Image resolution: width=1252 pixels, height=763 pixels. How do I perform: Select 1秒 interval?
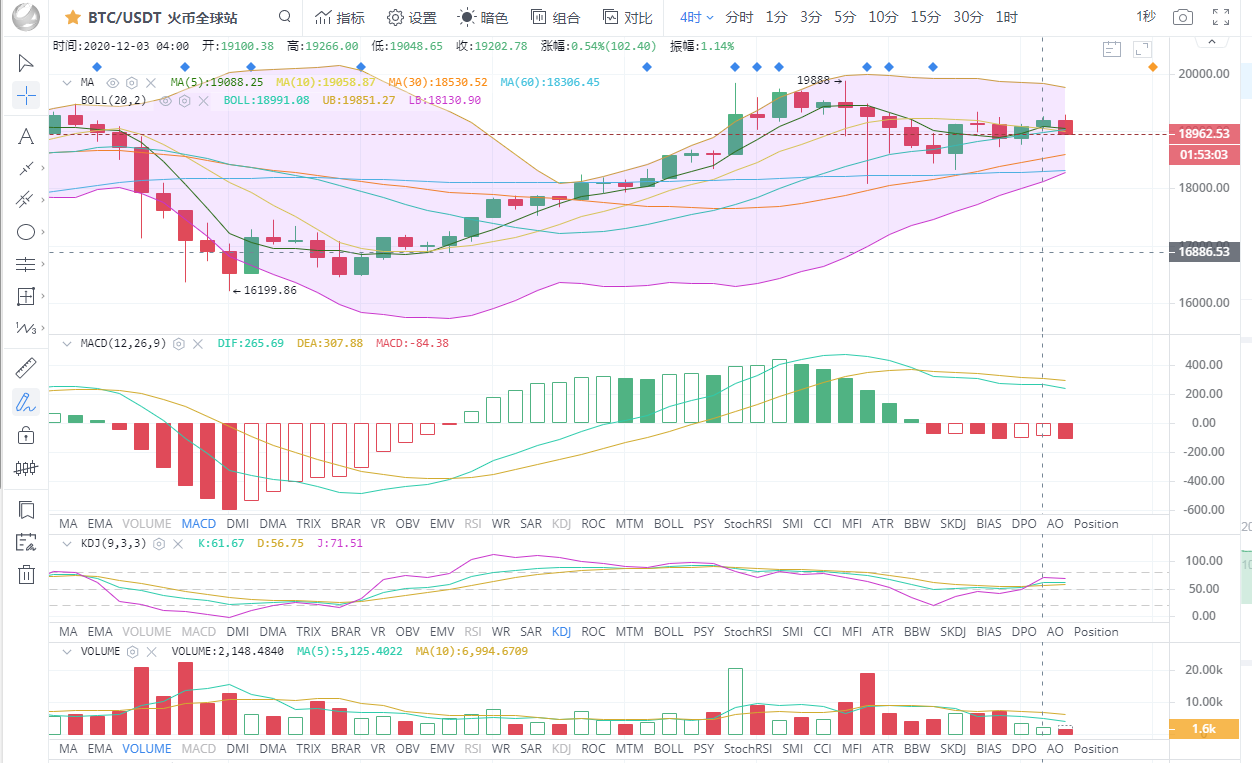(1146, 17)
